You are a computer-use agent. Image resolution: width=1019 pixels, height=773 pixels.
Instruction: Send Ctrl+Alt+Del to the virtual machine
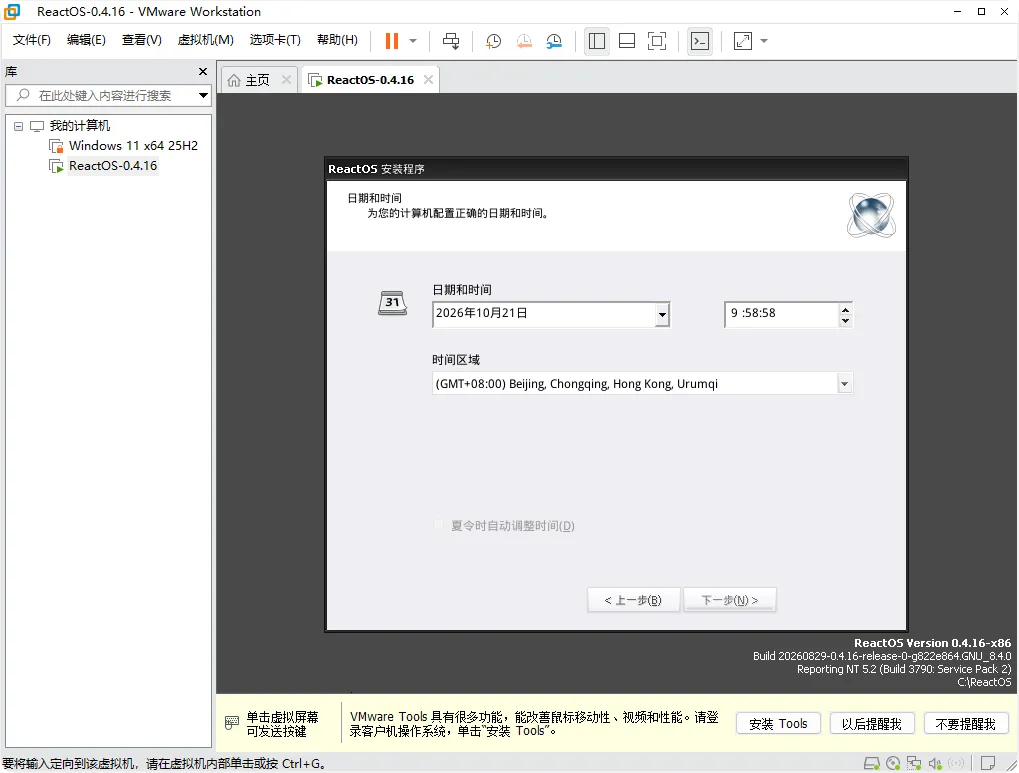click(451, 41)
